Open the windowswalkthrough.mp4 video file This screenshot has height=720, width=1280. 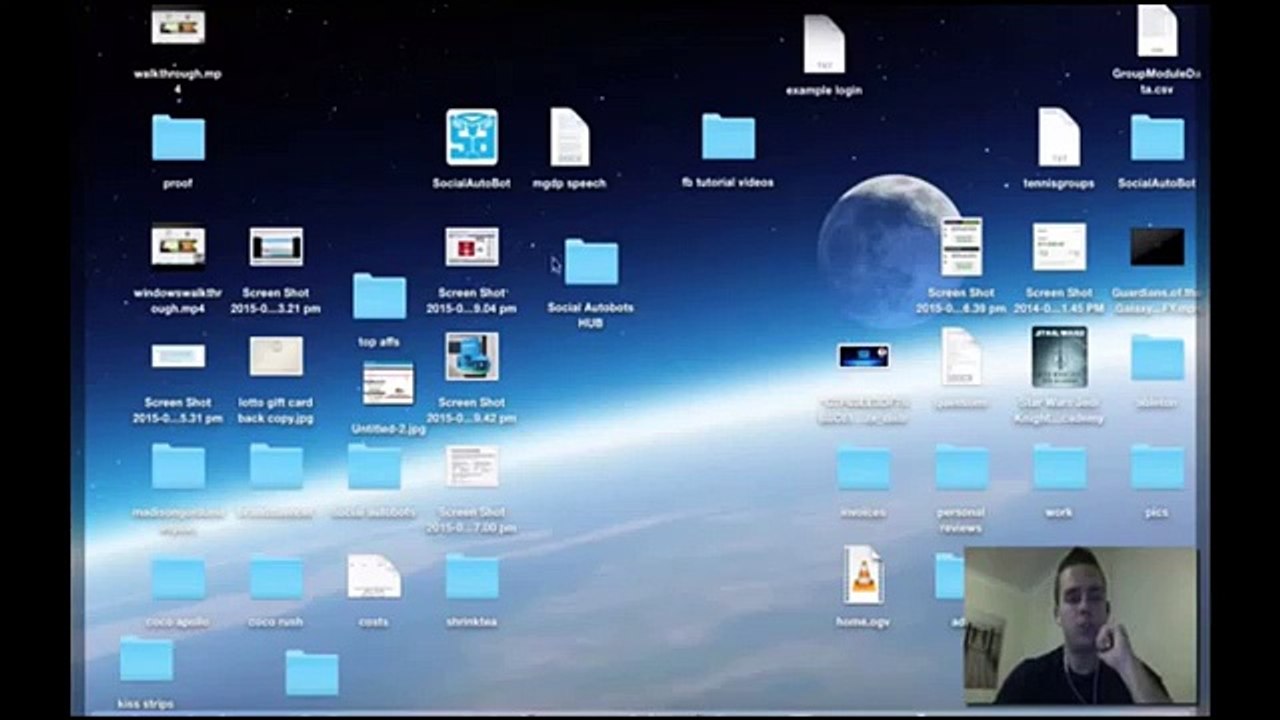tap(178, 247)
